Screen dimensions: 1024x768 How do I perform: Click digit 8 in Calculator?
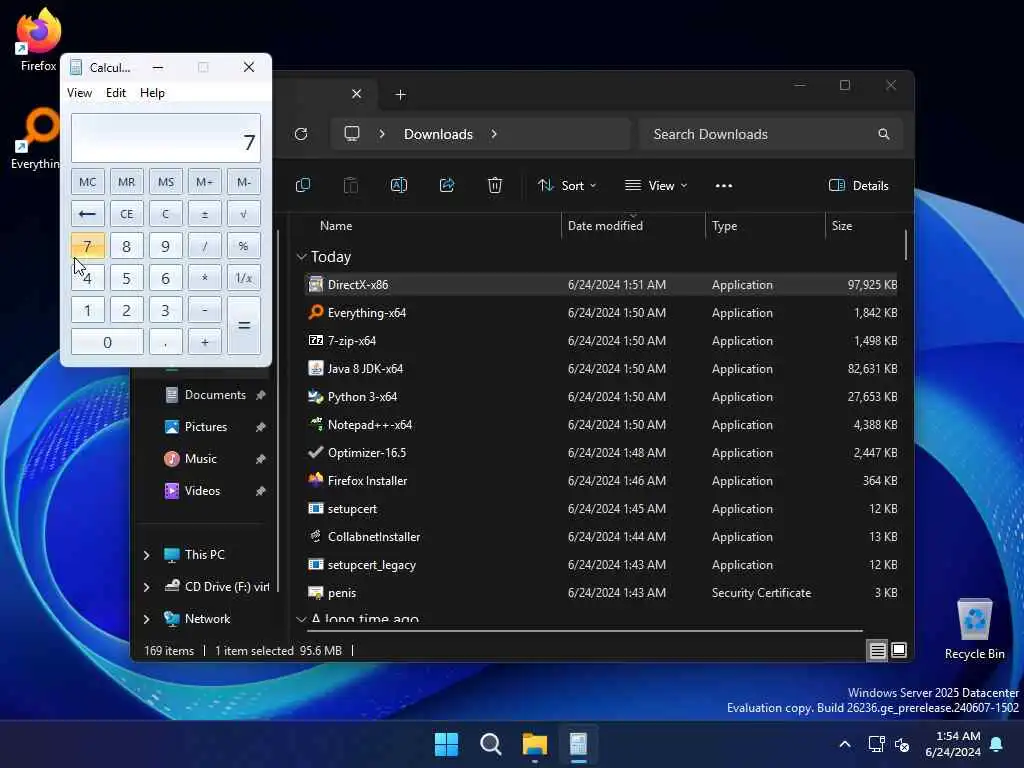point(127,246)
